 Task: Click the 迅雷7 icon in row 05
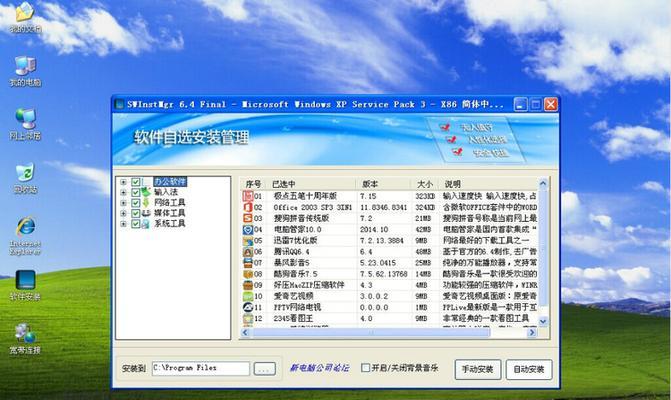248,240
